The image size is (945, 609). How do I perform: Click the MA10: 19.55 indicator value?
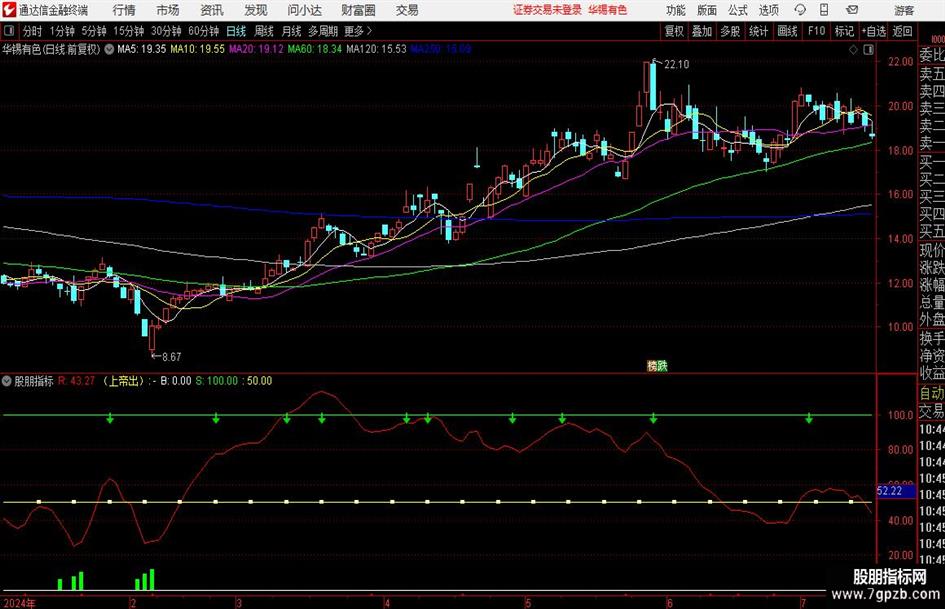pyautogui.click(x=198, y=49)
